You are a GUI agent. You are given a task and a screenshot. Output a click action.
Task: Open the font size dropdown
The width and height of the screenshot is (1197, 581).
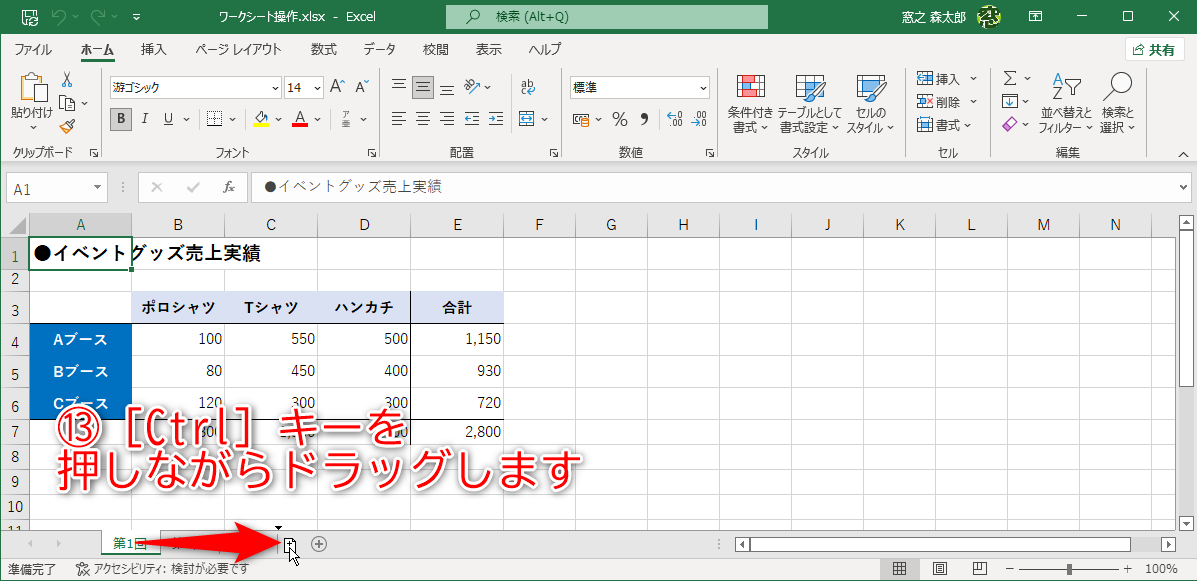pyautogui.click(x=318, y=87)
